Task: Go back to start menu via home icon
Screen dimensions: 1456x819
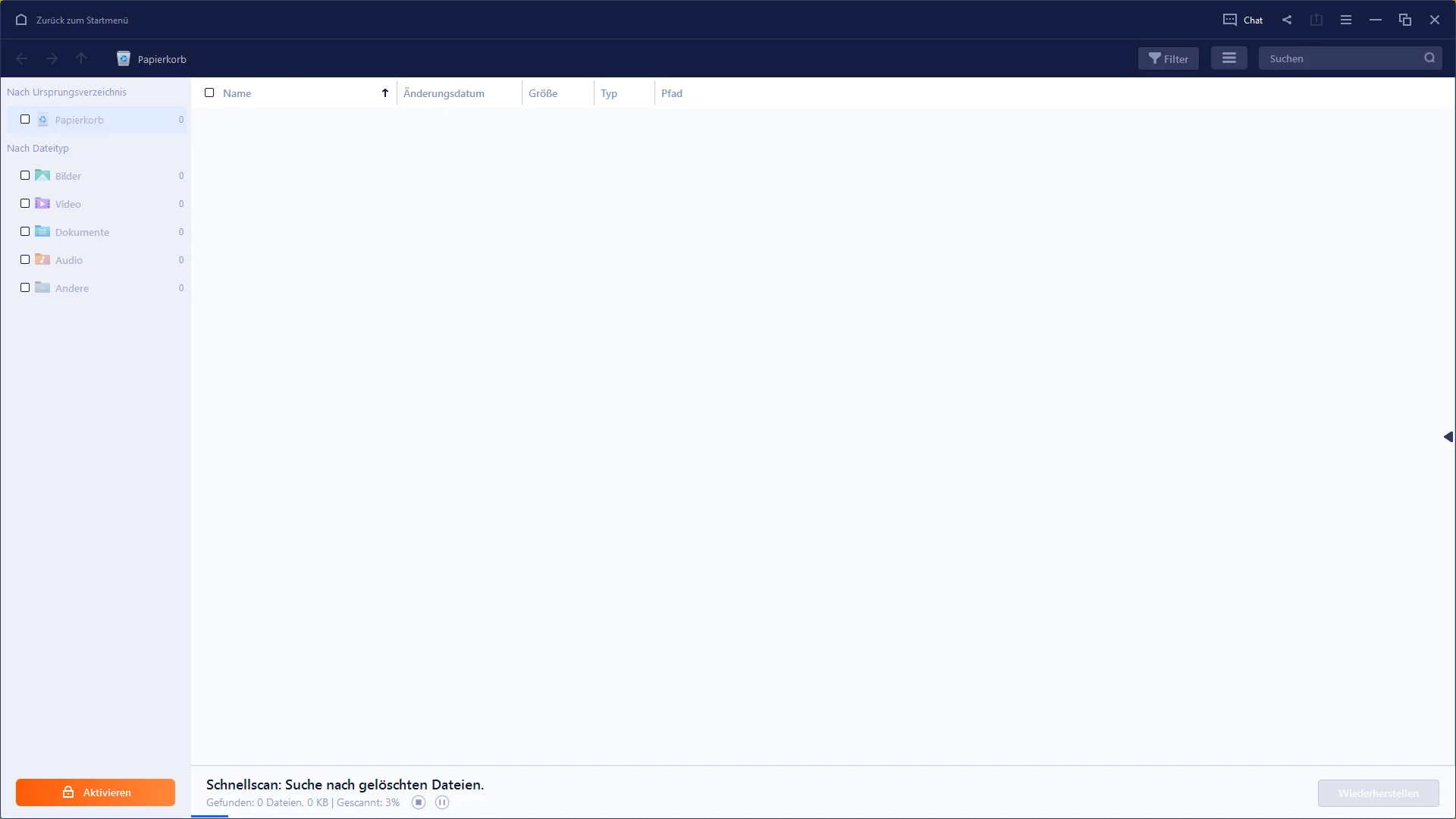Action: click(x=21, y=20)
